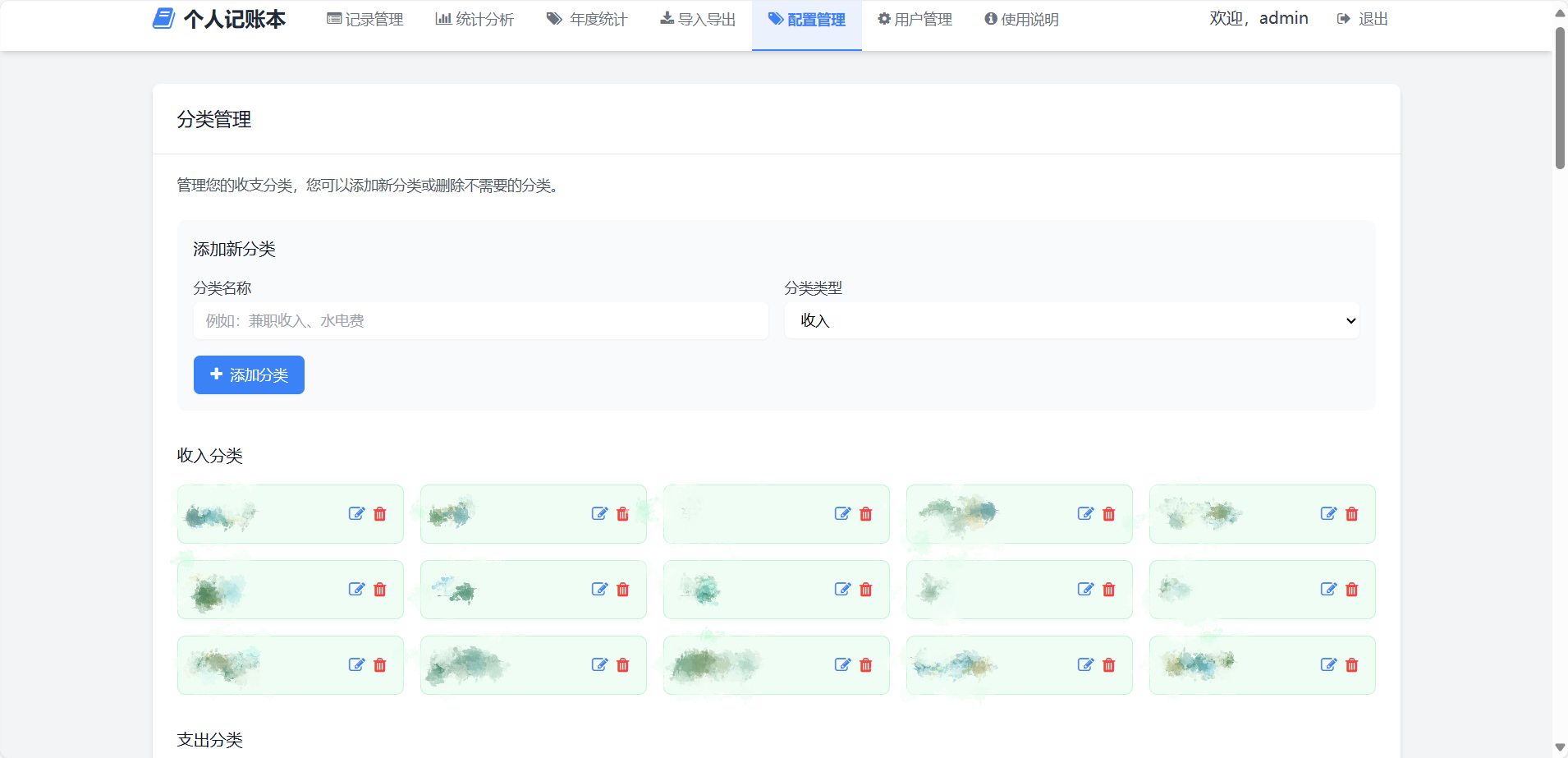
Task: Delete the third income category in top row
Action: (x=866, y=514)
